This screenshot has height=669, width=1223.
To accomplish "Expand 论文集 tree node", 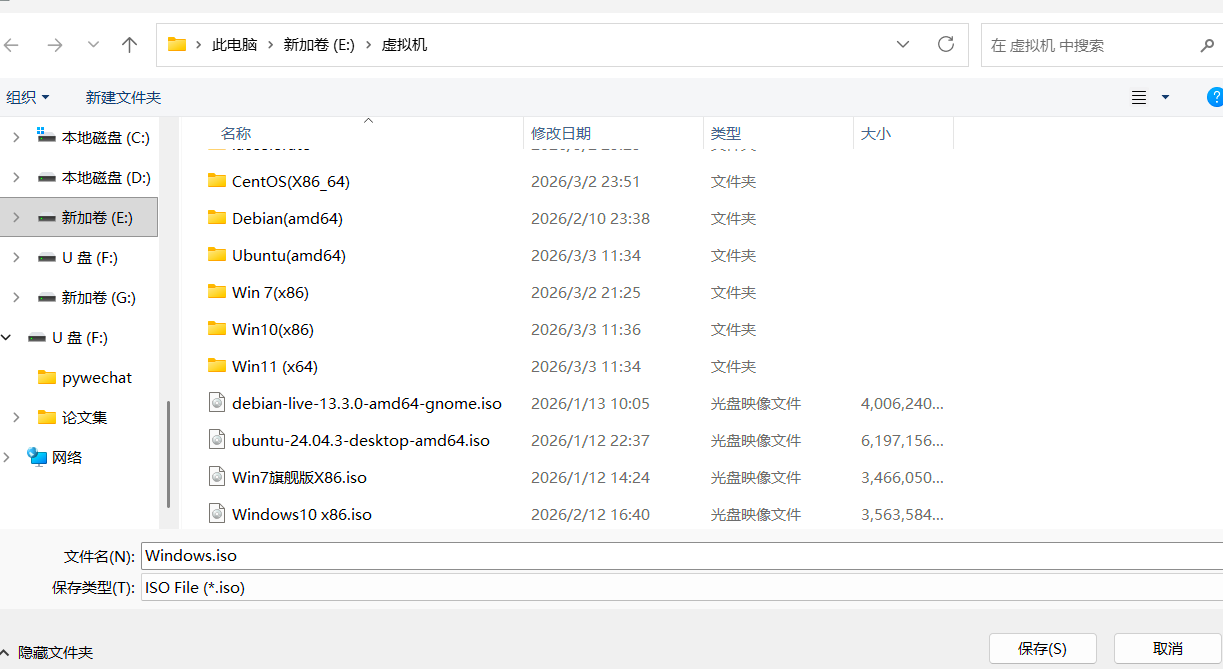I will [16, 417].
